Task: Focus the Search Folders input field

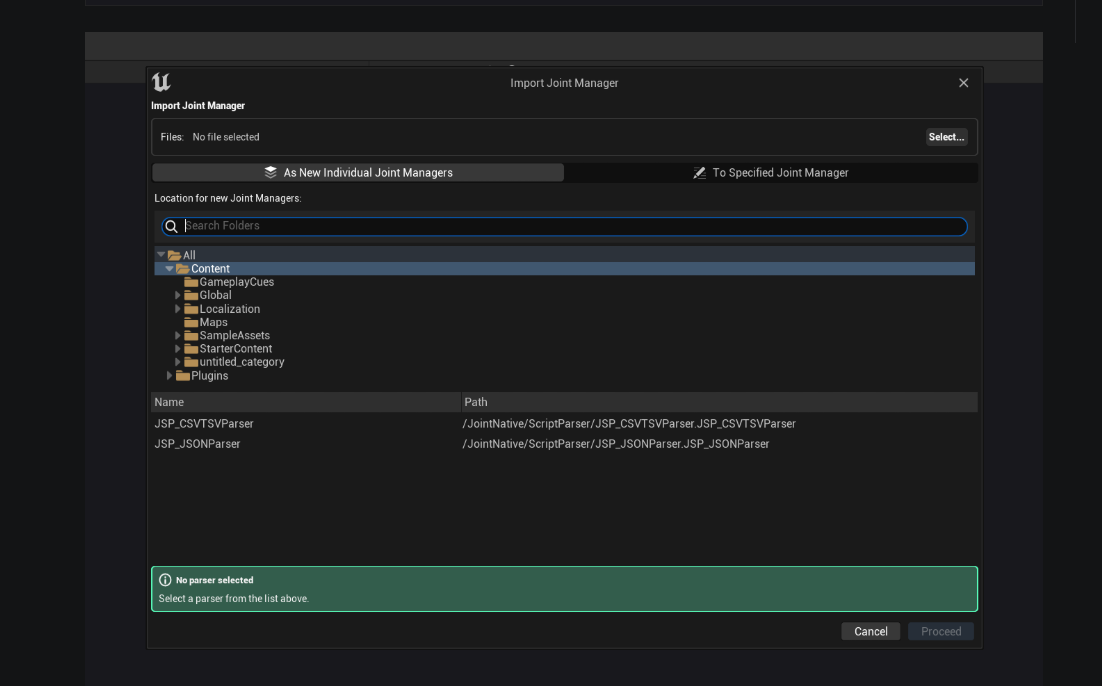Action: click(x=570, y=226)
